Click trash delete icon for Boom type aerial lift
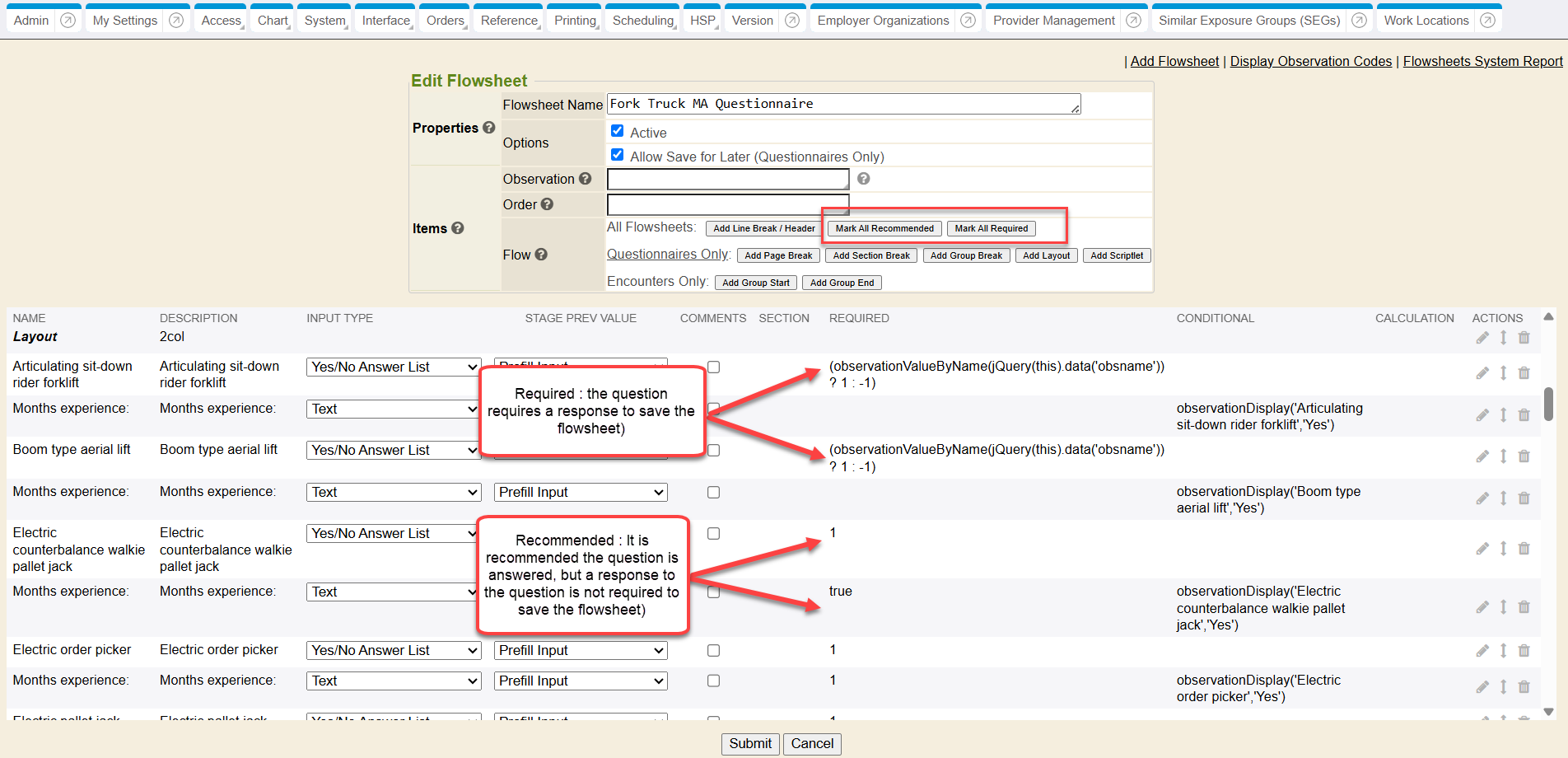1568x758 pixels. click(1524, 456)
